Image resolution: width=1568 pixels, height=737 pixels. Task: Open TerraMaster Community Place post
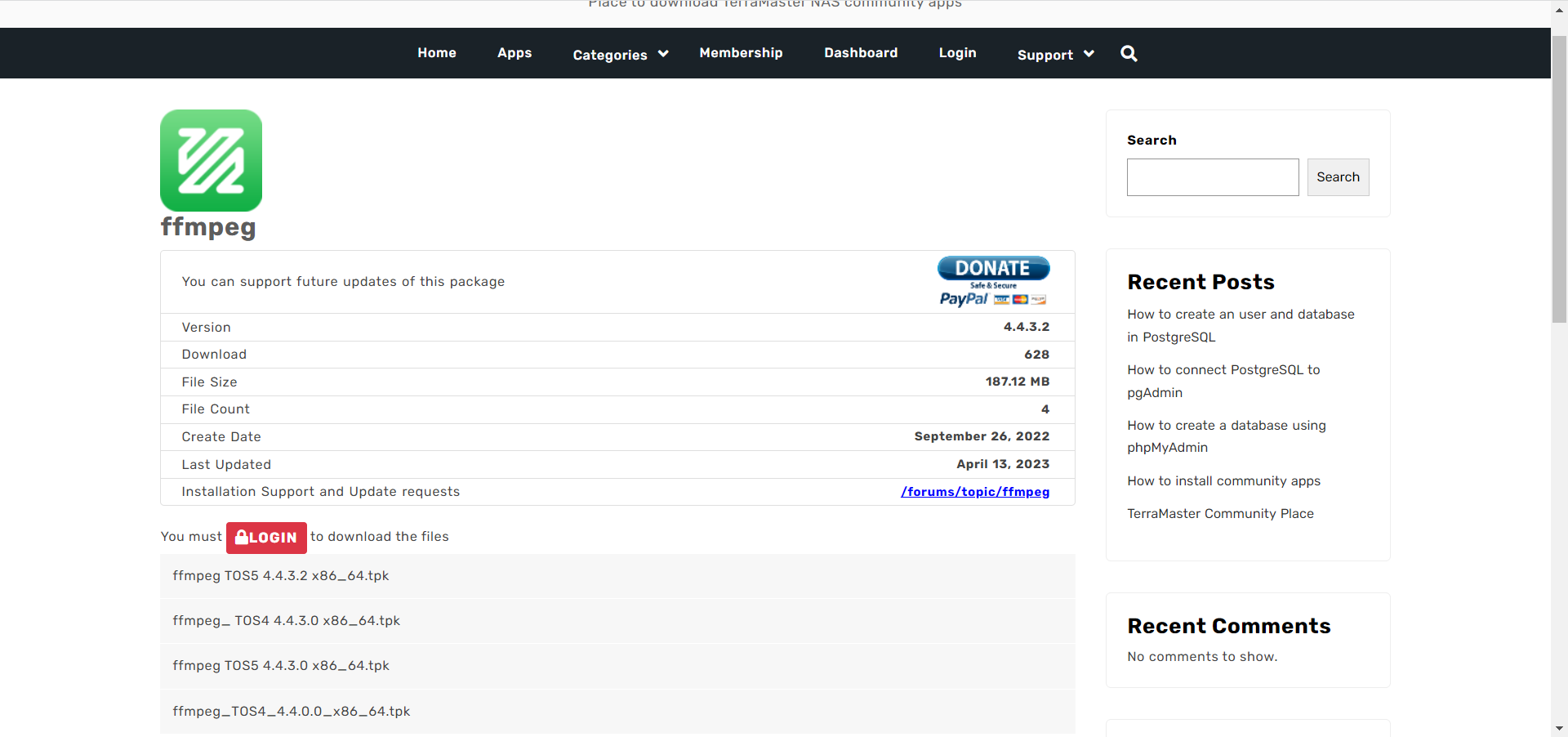[1220, 514]
